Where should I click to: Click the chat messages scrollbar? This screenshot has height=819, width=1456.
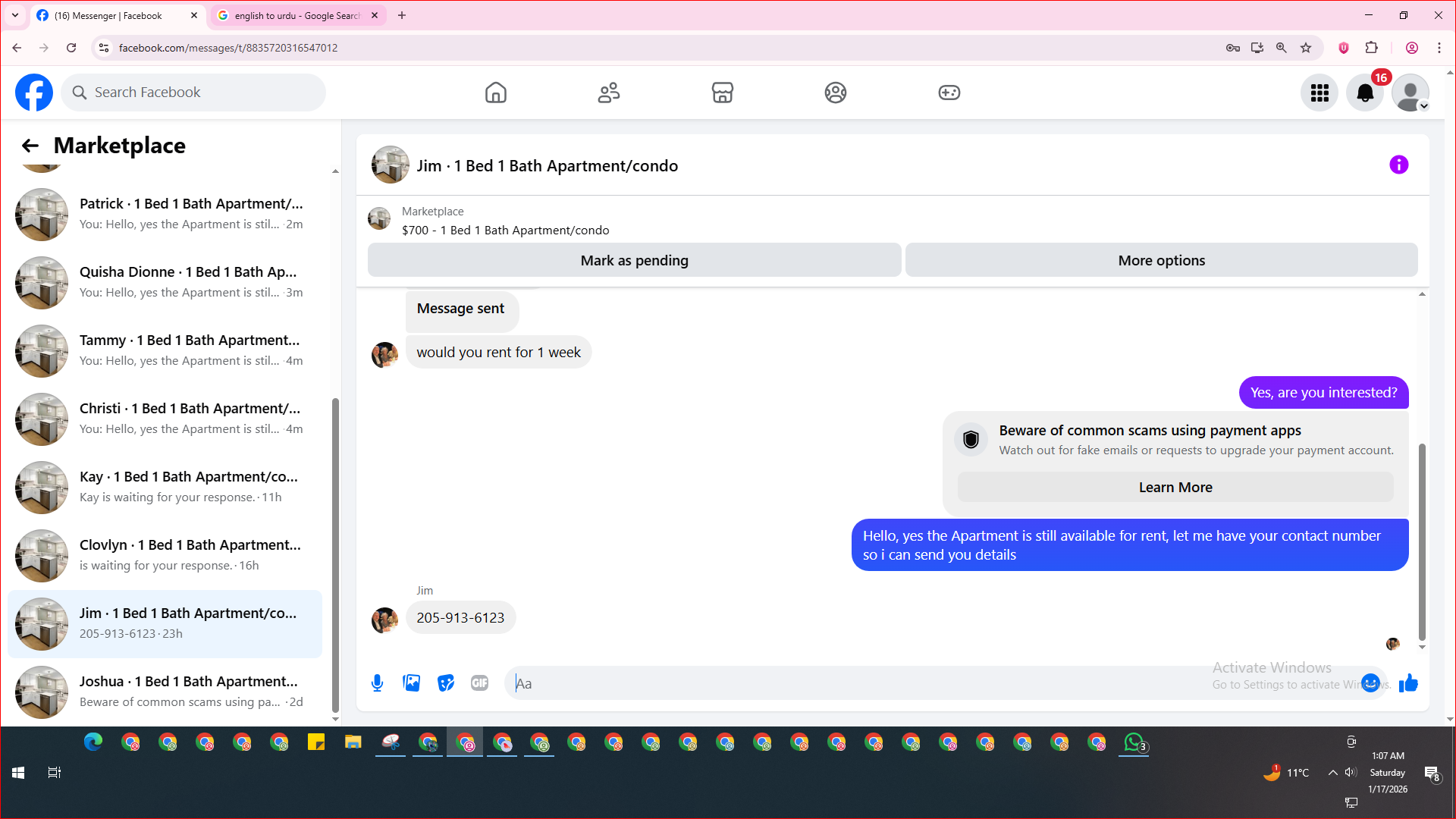[1422, 542]
